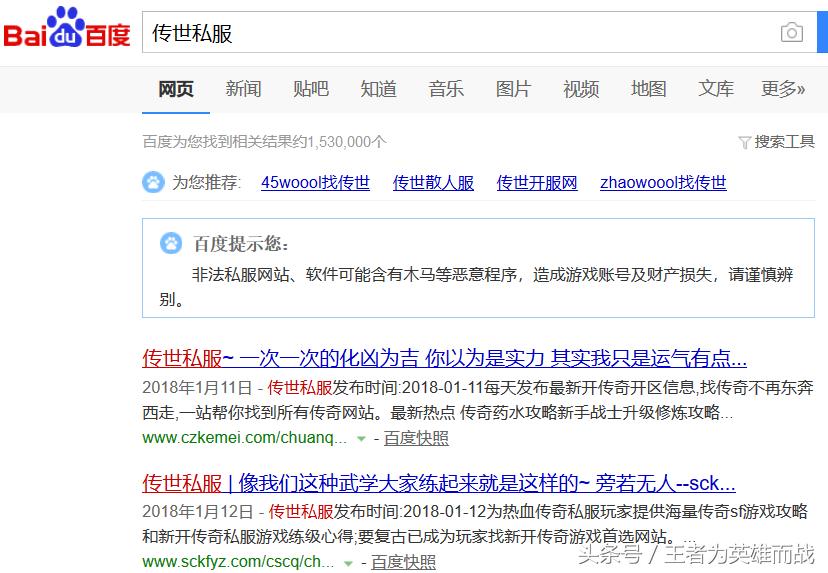This screenshot has height=573, width=828.
Task: Open result titled 像我们这种武学大家练起来
Action: [439, 483]
